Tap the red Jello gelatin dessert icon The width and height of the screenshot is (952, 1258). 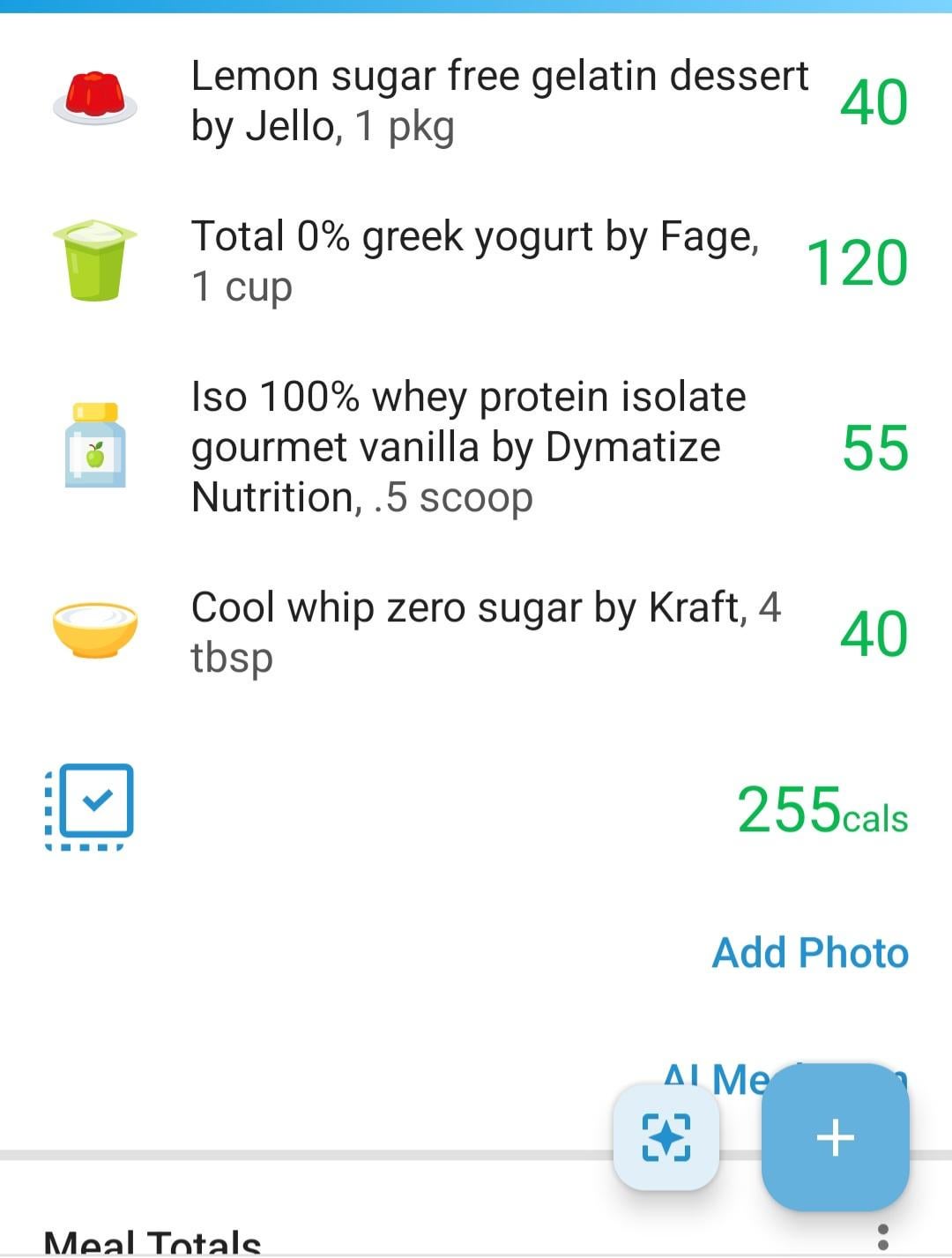pyautogui.click(x=94, y=100)
